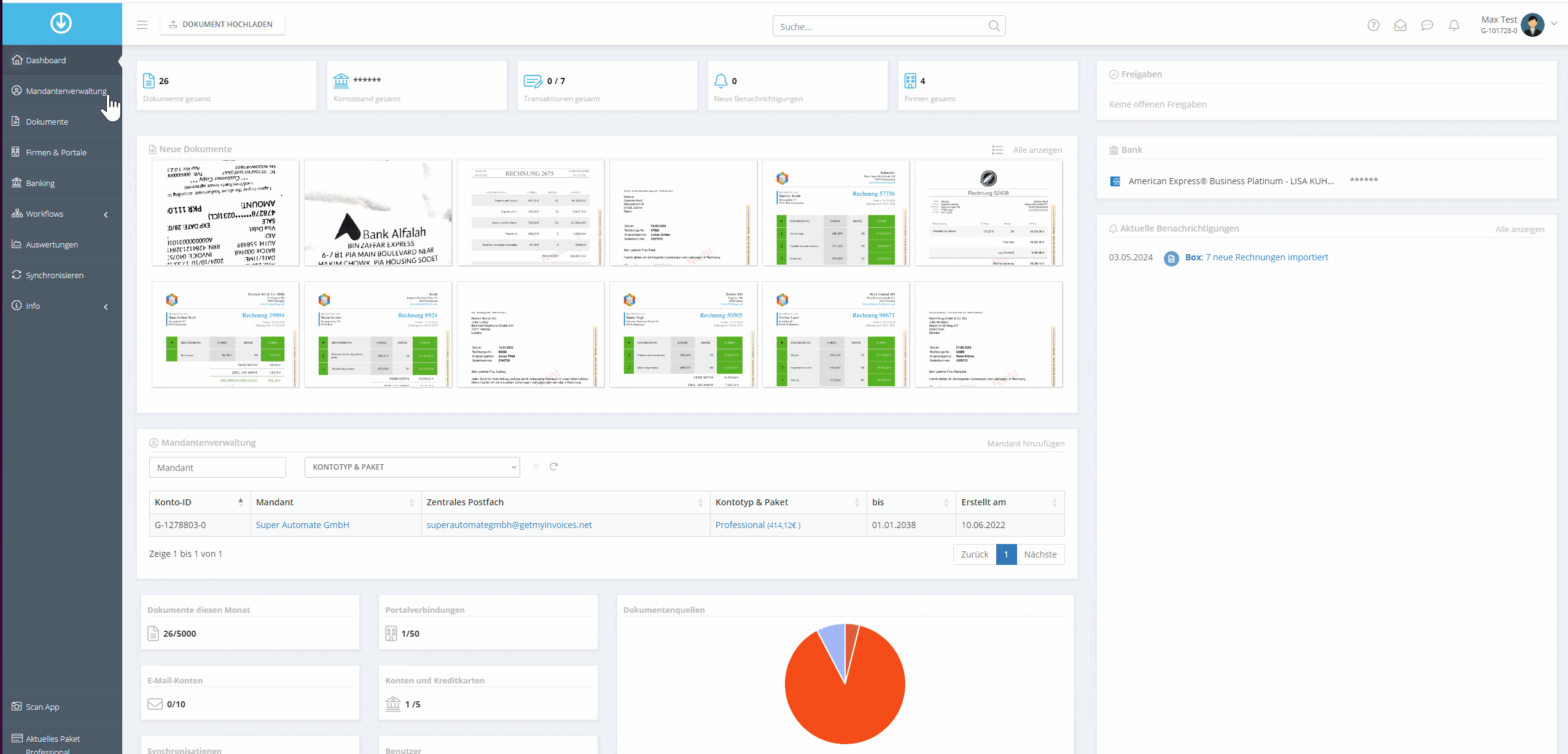Open the user profile dropdown arrow

tap(1554, 24)
